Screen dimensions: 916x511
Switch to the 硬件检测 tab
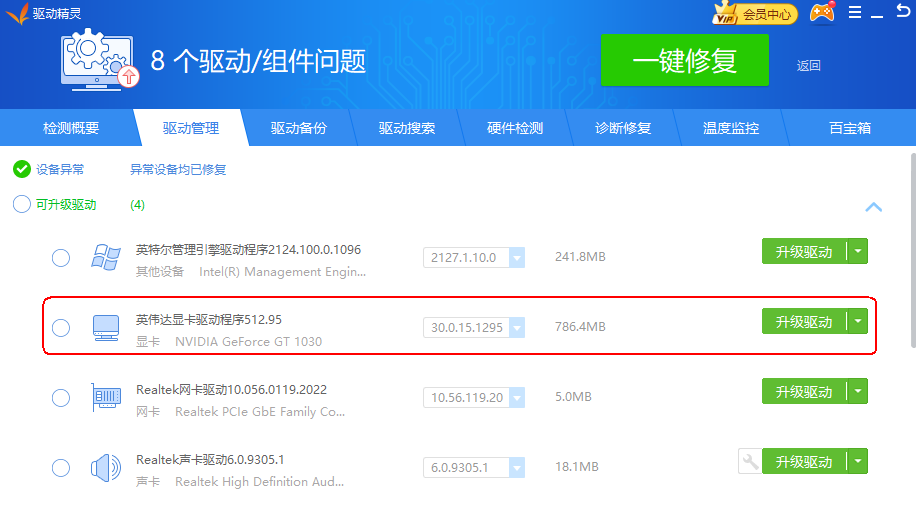tap(515, 128)
